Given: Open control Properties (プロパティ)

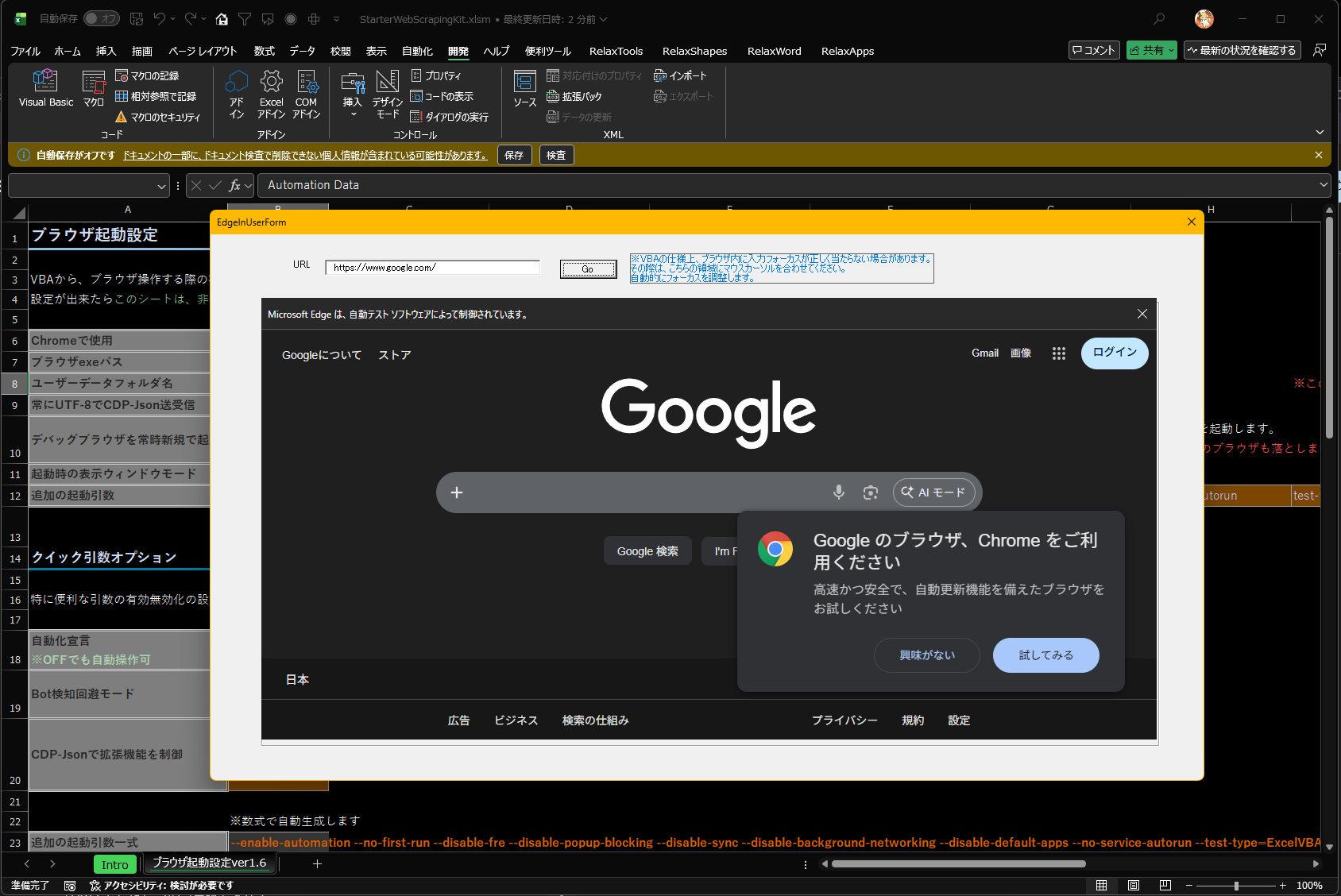Looking at the screenshot, I should (436, 75).
